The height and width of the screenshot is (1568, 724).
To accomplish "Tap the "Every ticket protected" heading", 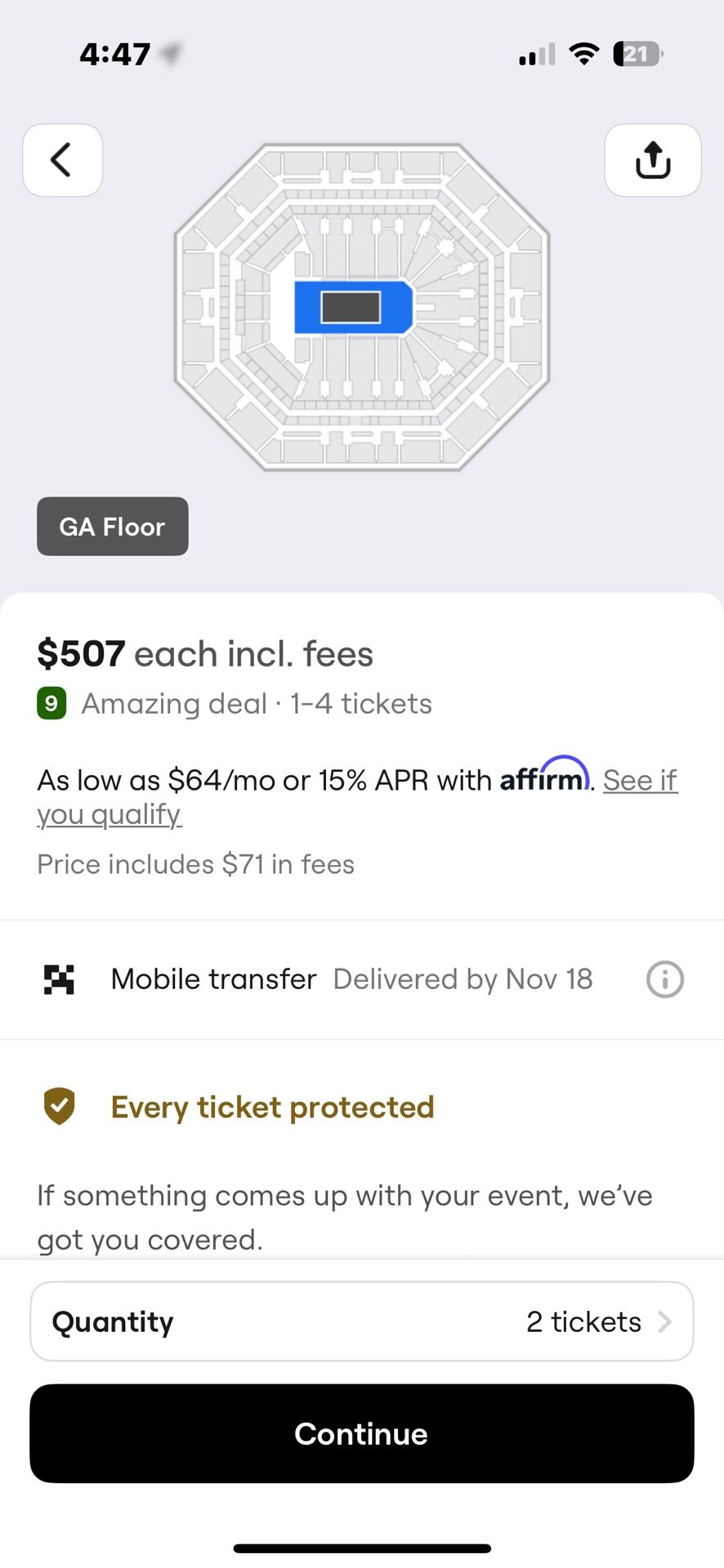I will [x=272, y=1107].
